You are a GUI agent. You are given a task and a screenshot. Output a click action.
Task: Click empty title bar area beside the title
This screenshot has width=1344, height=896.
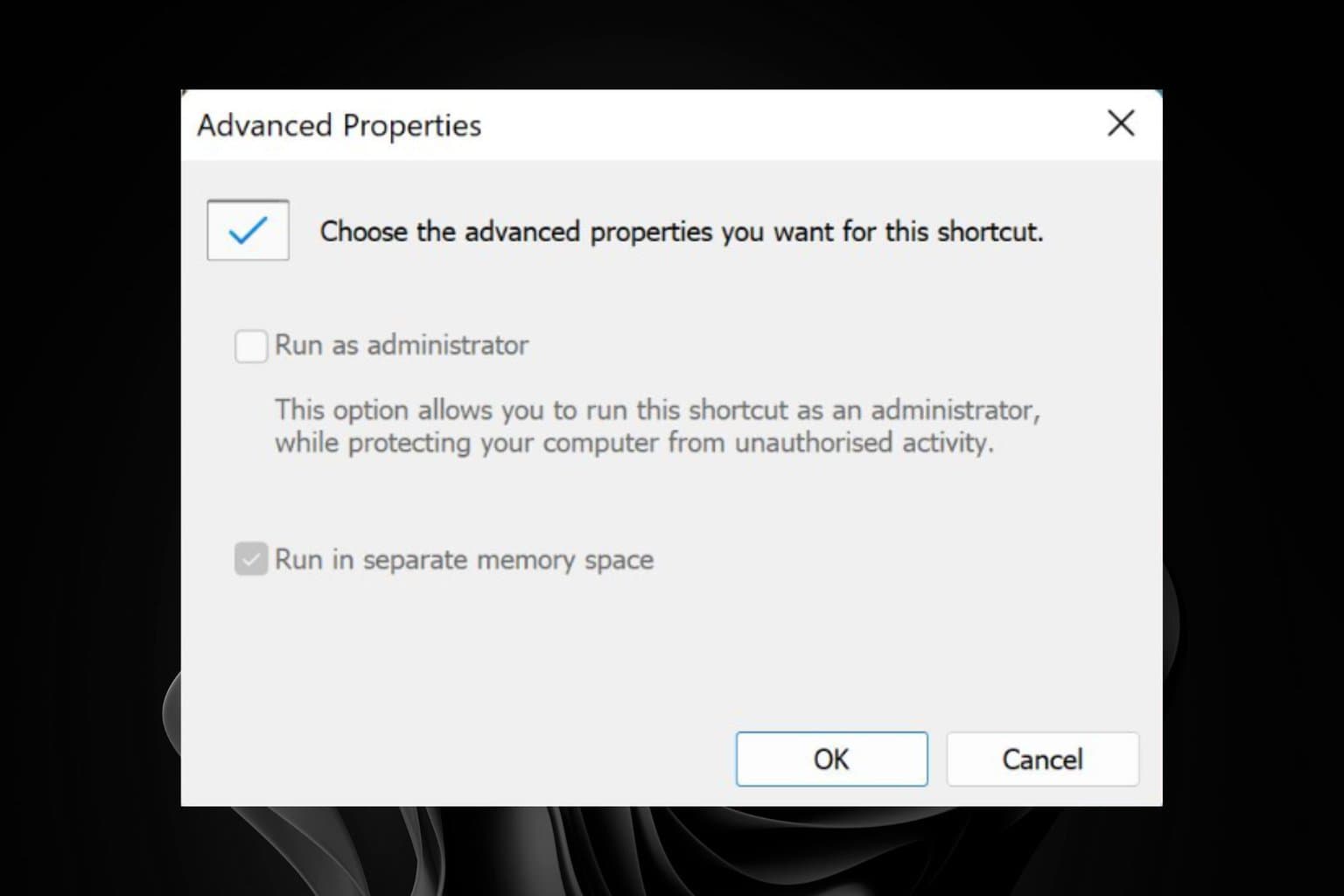pyautogui.click(x=787, y=124)
